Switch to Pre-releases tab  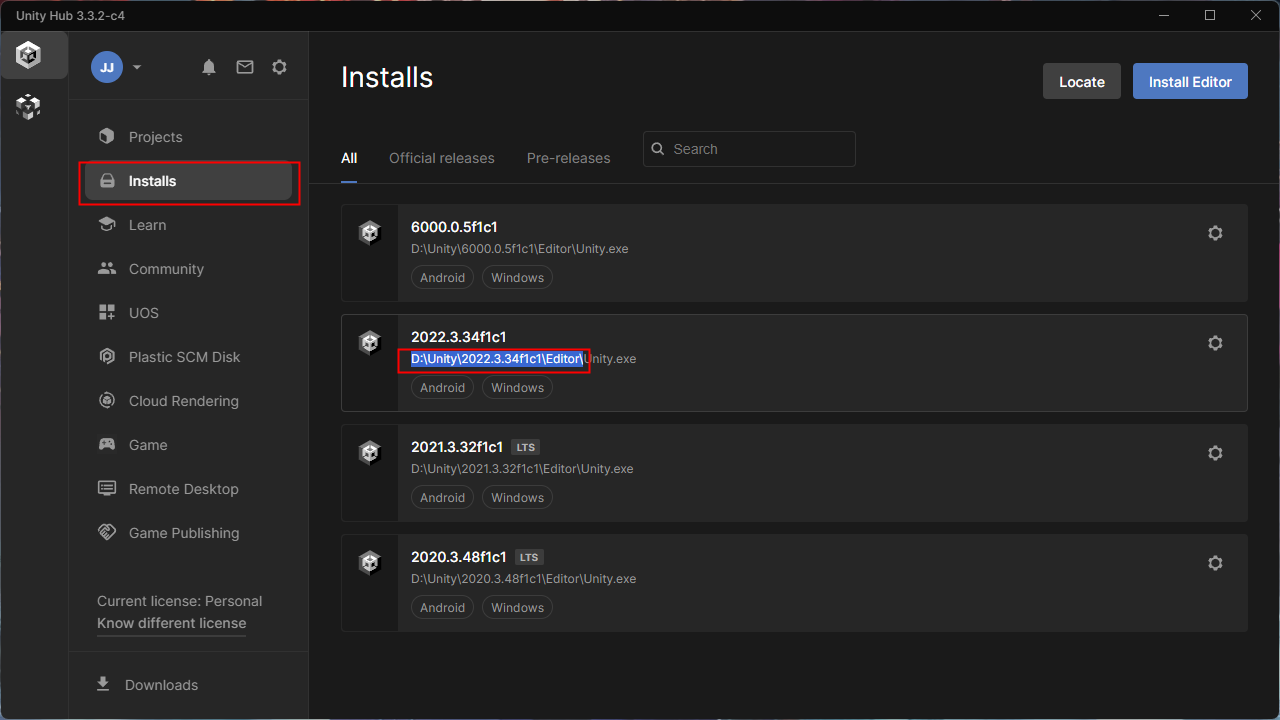[569, 158]
